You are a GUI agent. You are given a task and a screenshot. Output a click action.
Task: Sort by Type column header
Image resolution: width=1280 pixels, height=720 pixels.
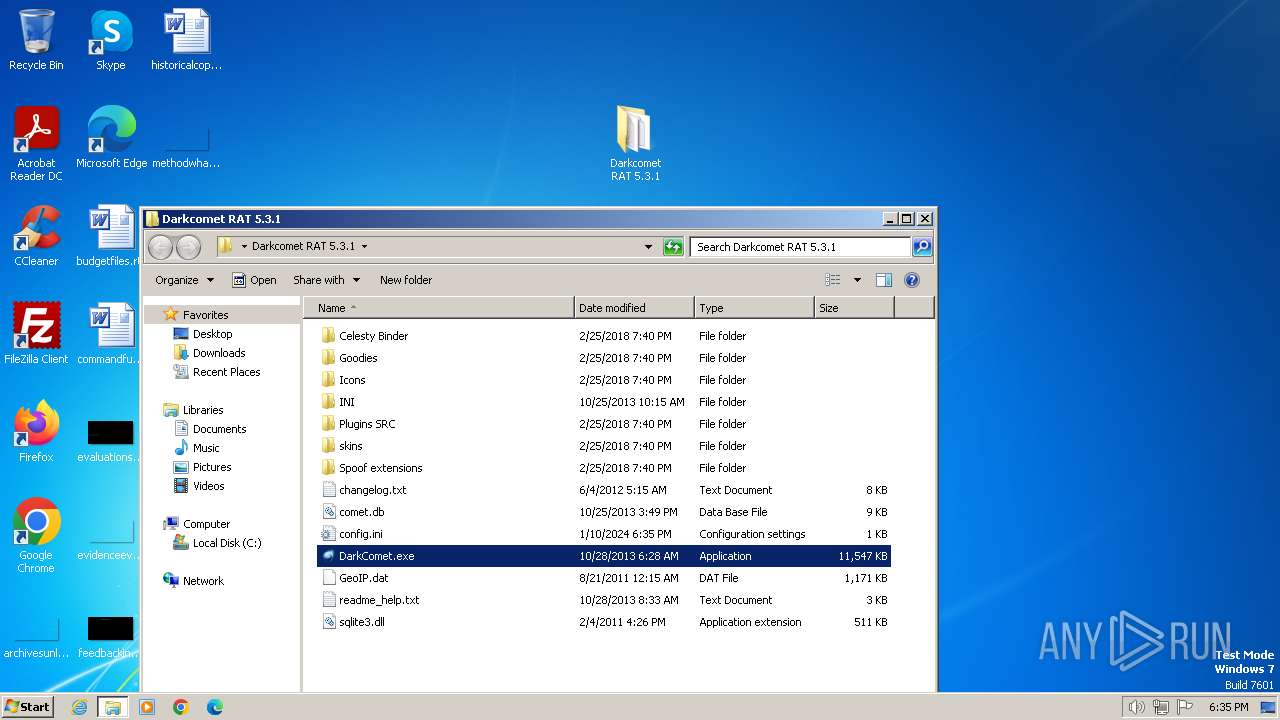tap(754, 308)
